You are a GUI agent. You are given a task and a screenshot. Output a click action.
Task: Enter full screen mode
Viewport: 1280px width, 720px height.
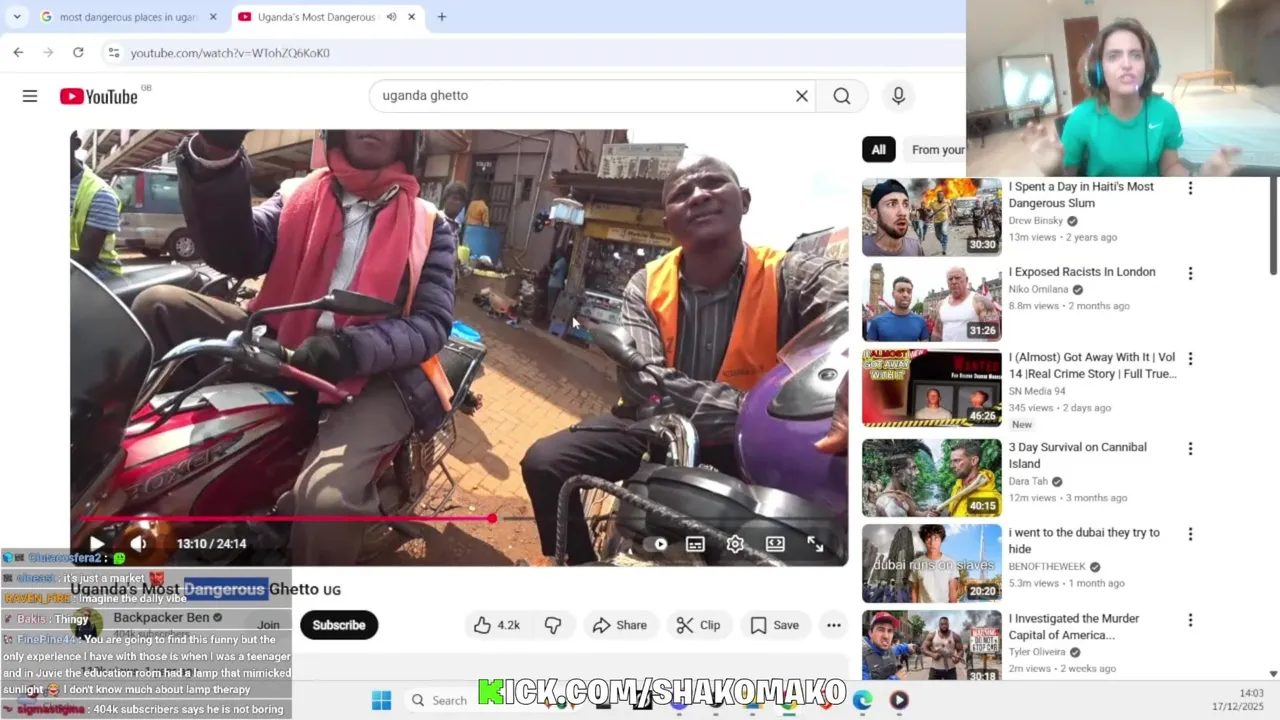pyautogui.click(x=815, y=544)
